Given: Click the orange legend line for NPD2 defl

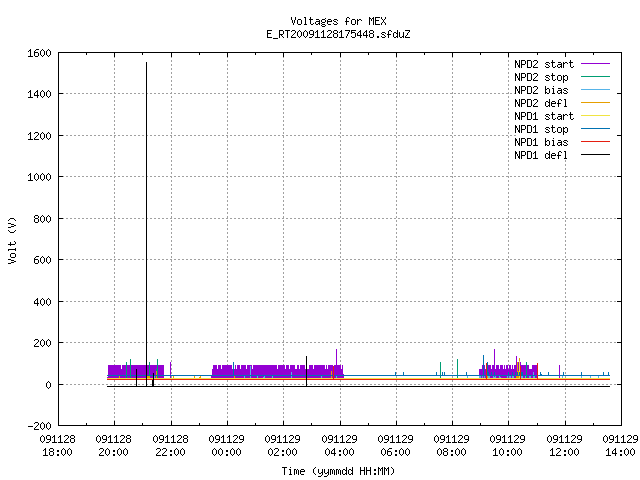Looking at the screenshot, I should [x=596, y=103].
